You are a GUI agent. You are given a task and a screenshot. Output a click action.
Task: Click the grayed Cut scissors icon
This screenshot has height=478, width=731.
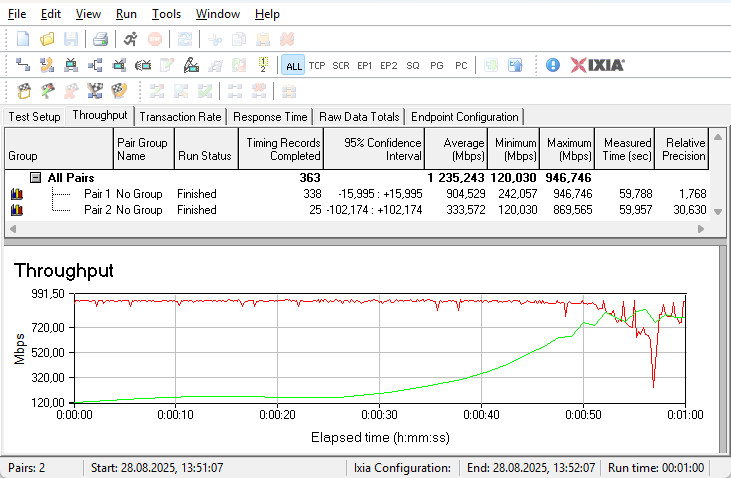click(215, 39)
